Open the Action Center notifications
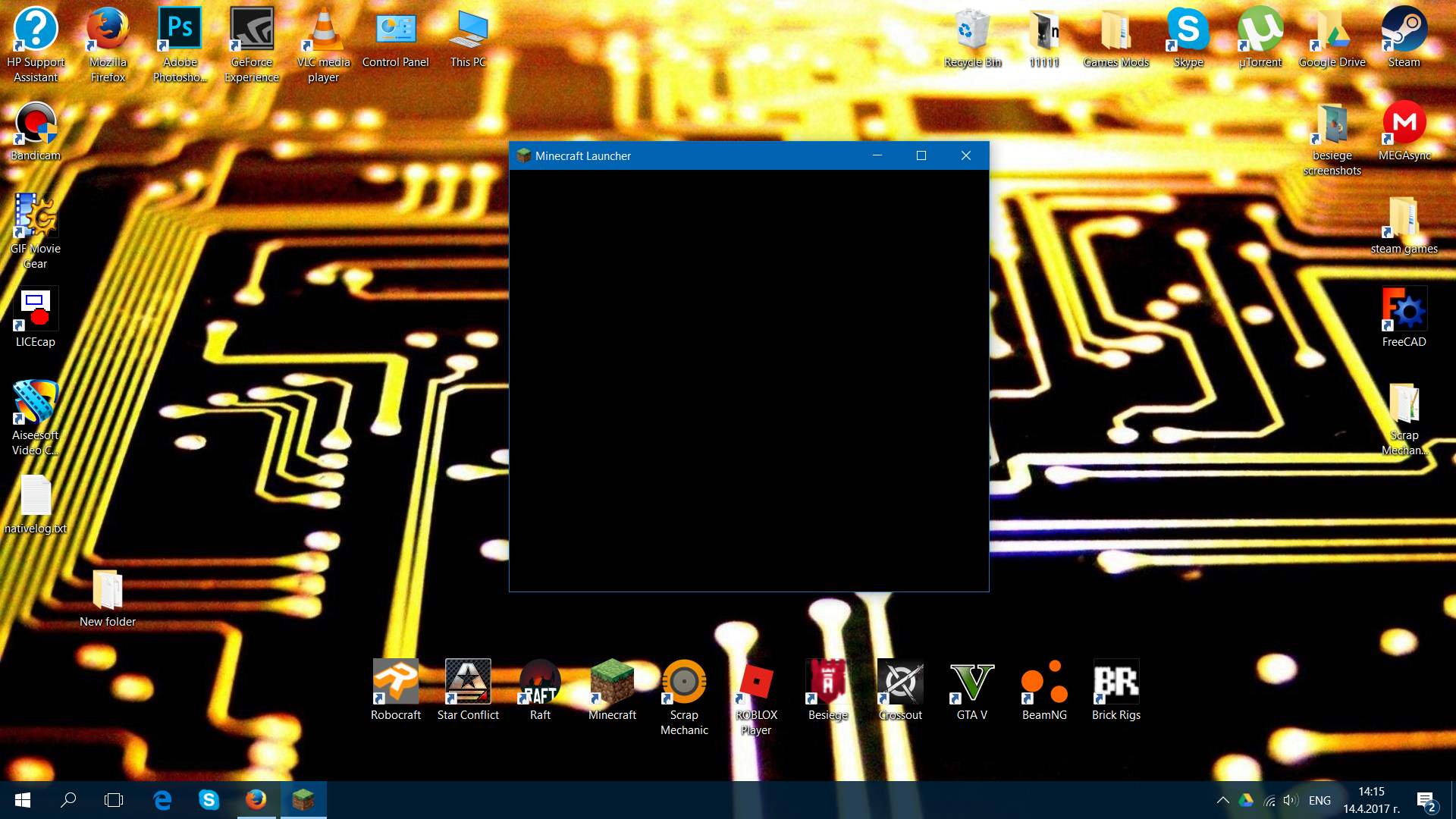This screenshot has height=819, width=1456. [1426, 800]
